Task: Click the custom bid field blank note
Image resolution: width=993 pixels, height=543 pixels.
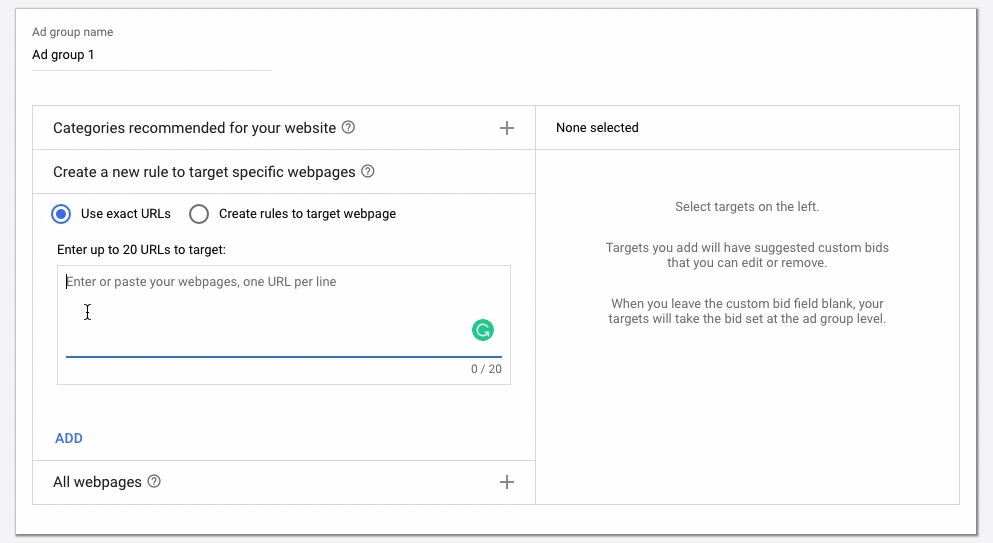Action: (x=747, y=311)
